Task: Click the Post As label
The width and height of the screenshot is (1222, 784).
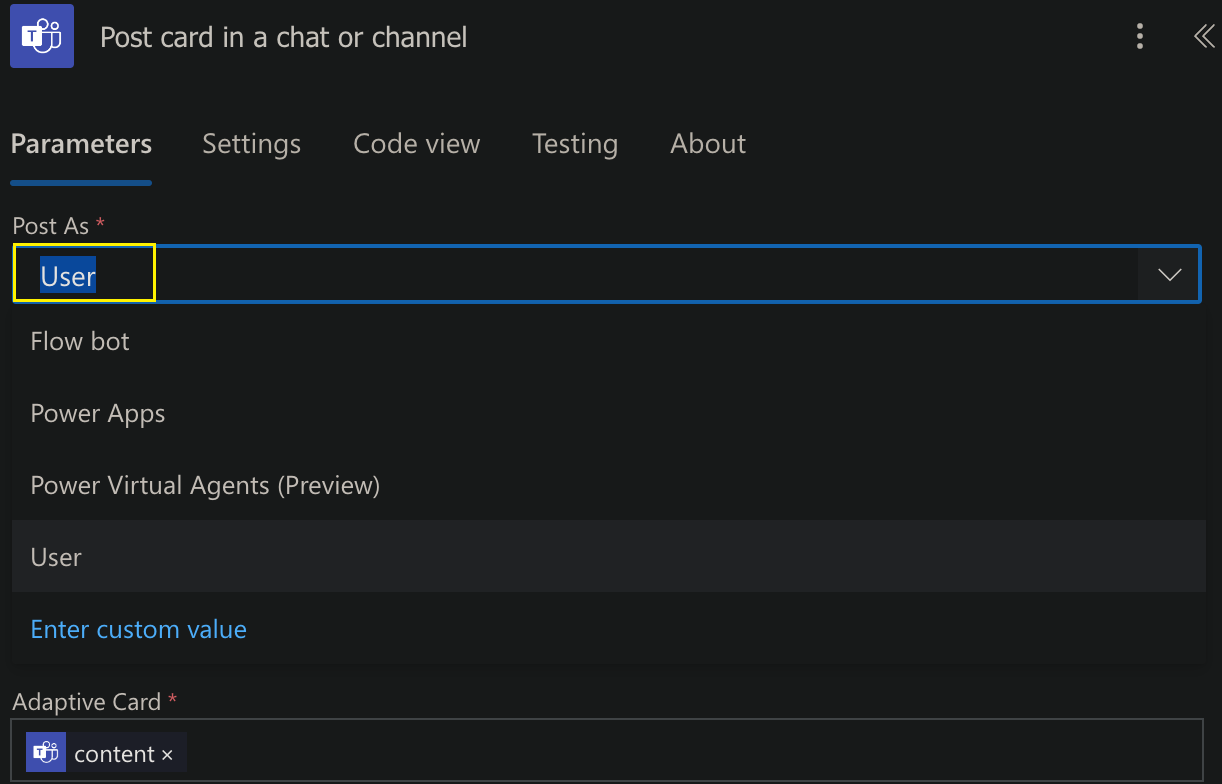Action: click(x=51, y=226)
